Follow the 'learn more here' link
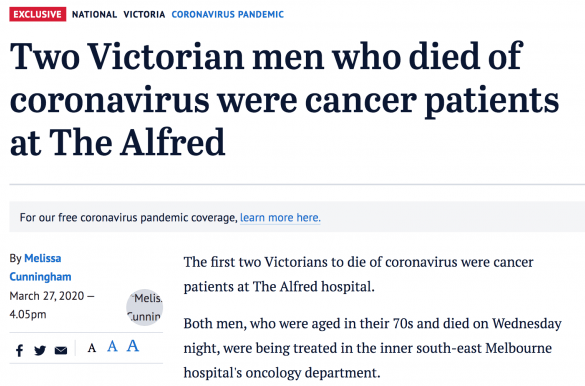The width and height of the screenshot is (585, 386). click(x=280, y=217)
